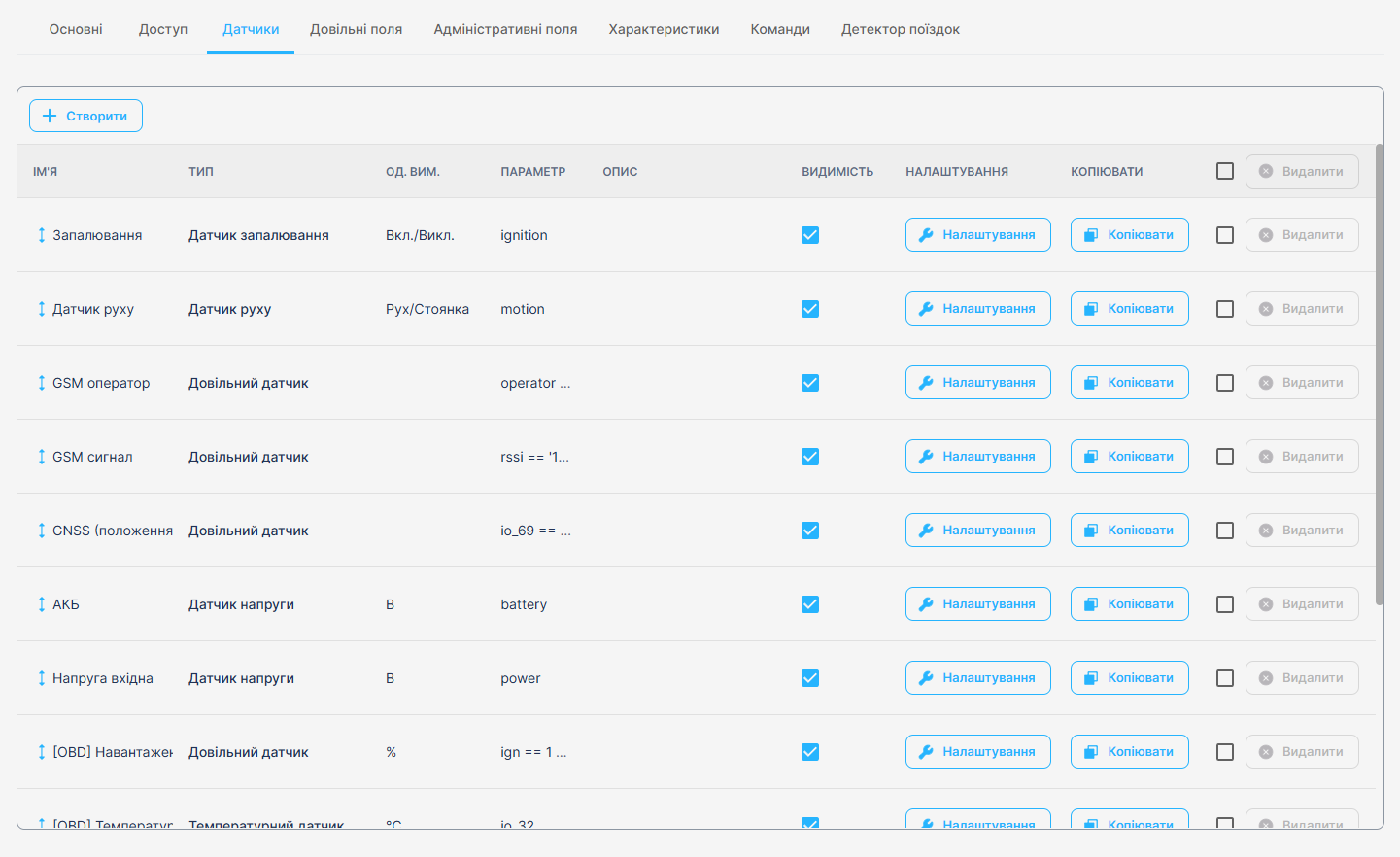
Task: Toggle visibility checkbox for Напруга вхідна
Action: coord(810,678)
